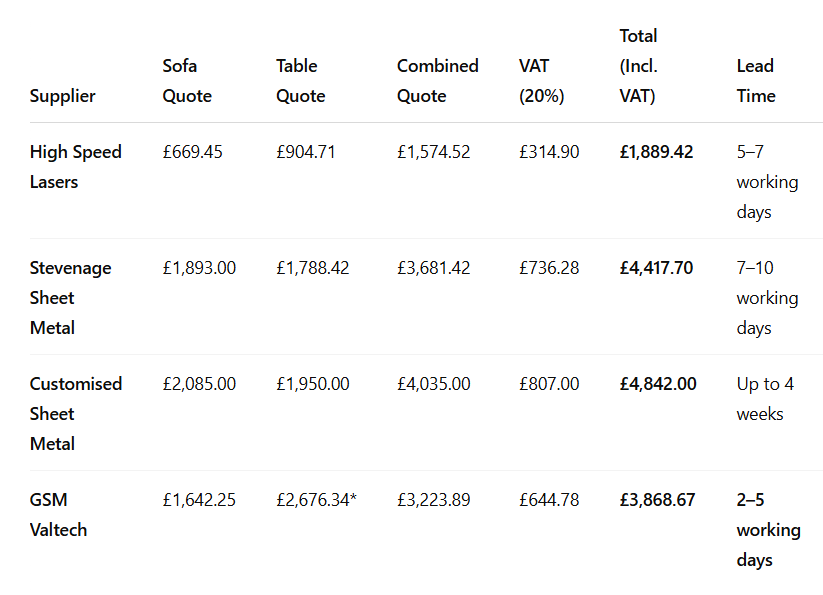Screen dimensions: 823x595
Task: Select the £4,417.70 total value
Action: pyautogui.click(x=657, y=268)
